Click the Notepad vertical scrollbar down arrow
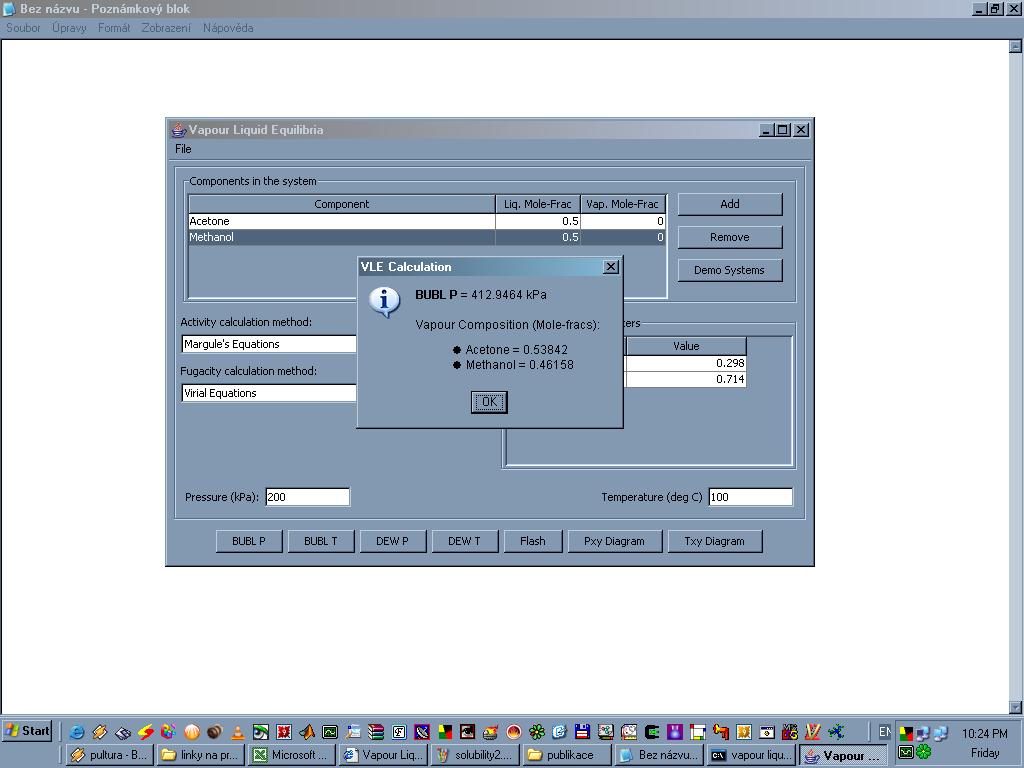This screenshot has width=1024, height=768. click(x=1016, y=707)
